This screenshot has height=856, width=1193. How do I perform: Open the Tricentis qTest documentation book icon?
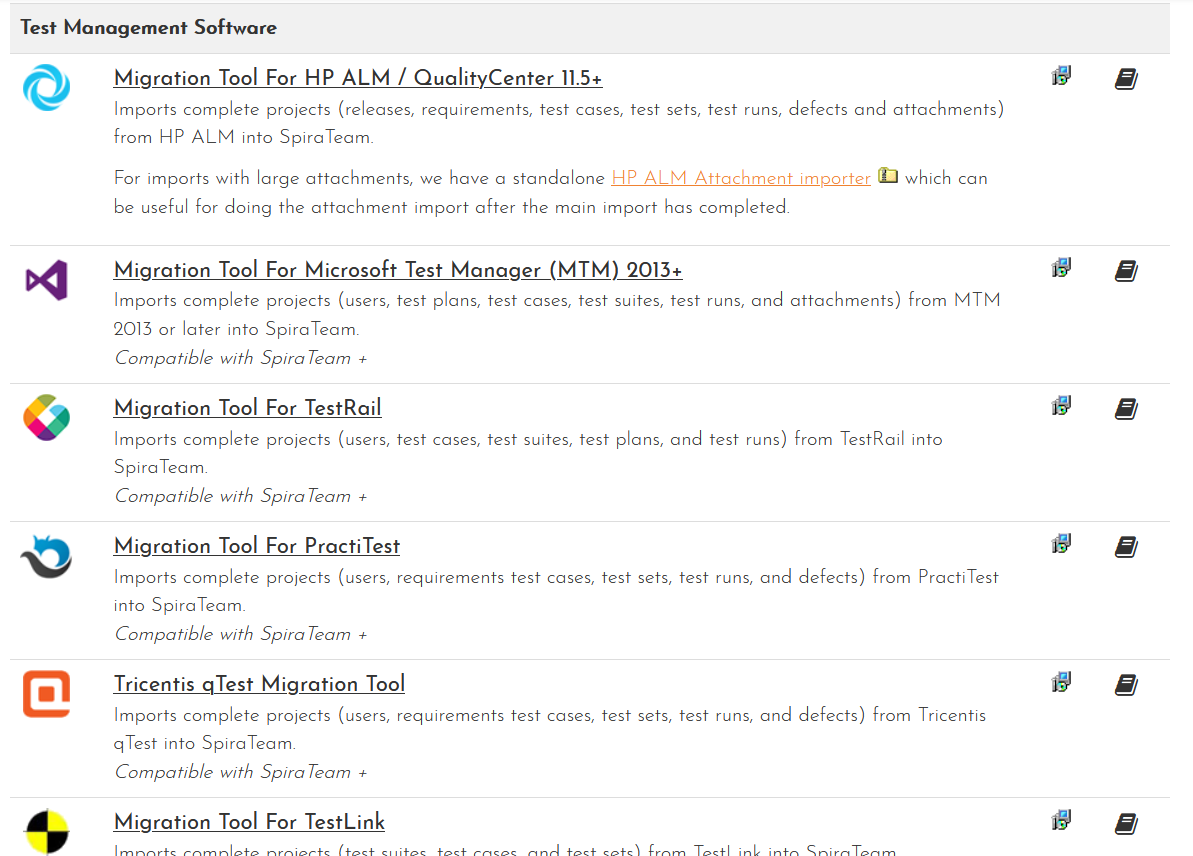tap(1126, 685)
